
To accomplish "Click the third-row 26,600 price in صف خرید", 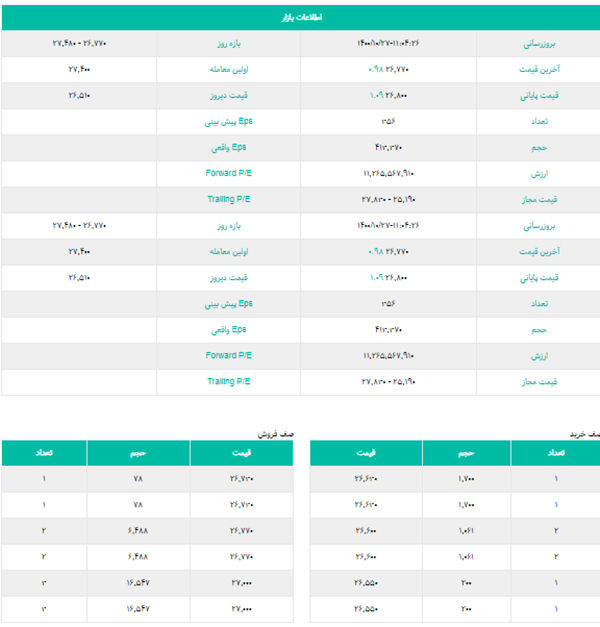I will click(x=366, y=531).
